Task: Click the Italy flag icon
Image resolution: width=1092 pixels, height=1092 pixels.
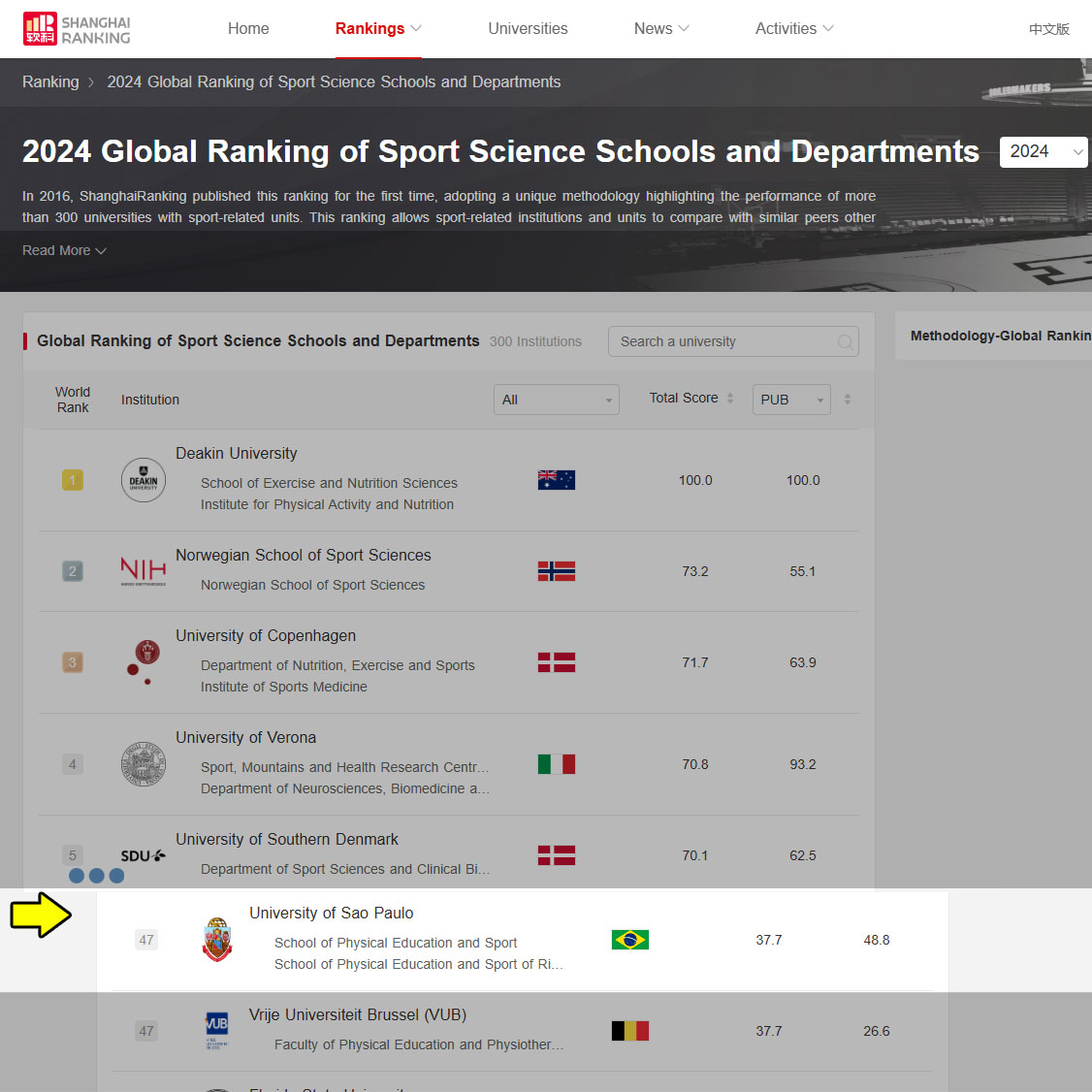Action: [557, 764]
